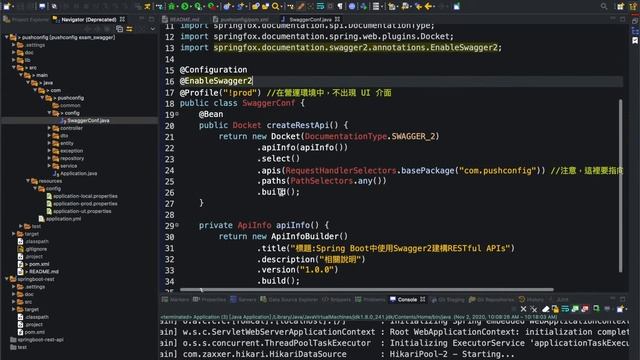Toggle Show Whitespace Characters pilcrow icon

(x=340, y=6)
